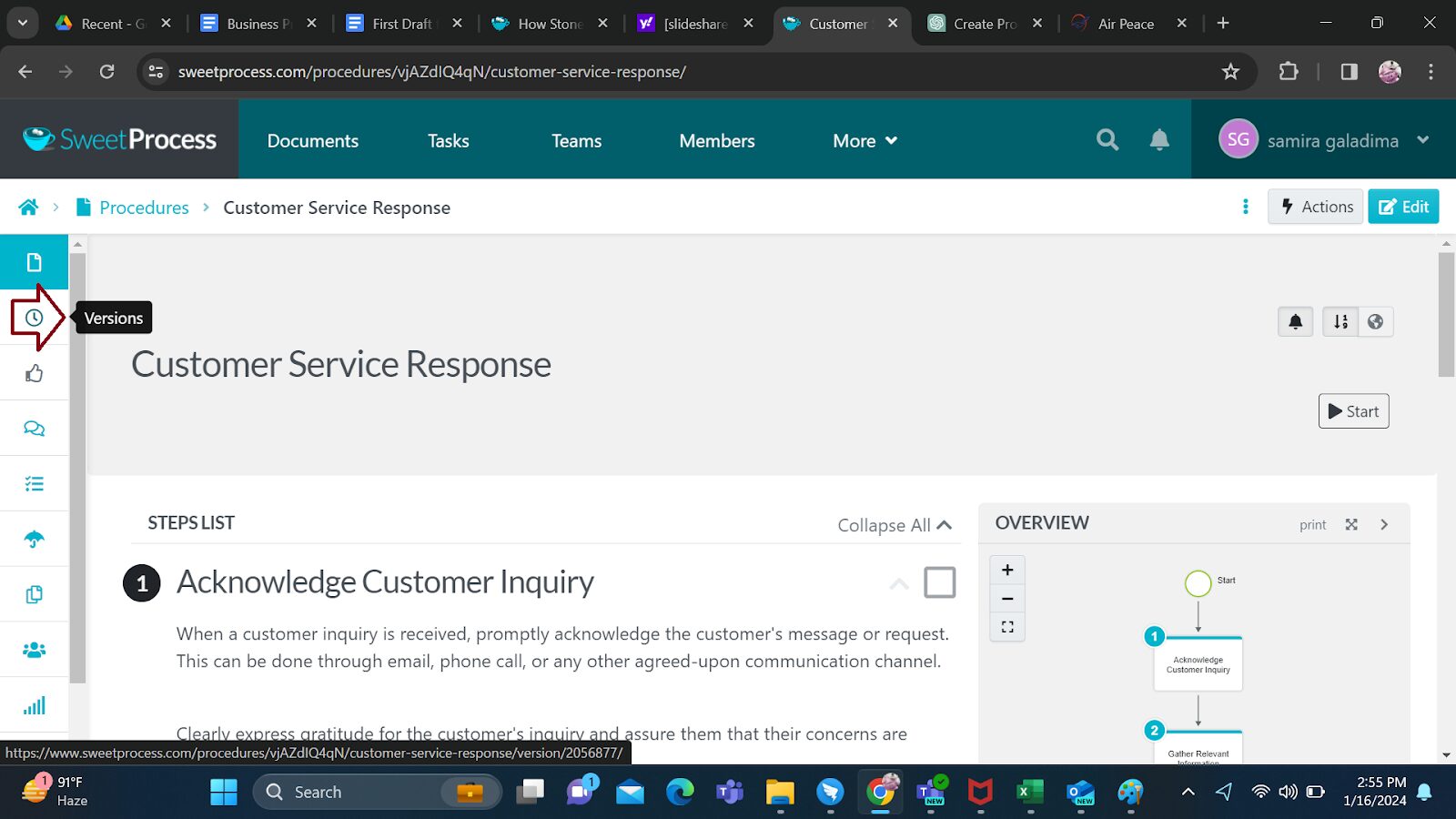Open Chrome three-dot menu
1456x819 pixels.
click(x=1431, y=72)
